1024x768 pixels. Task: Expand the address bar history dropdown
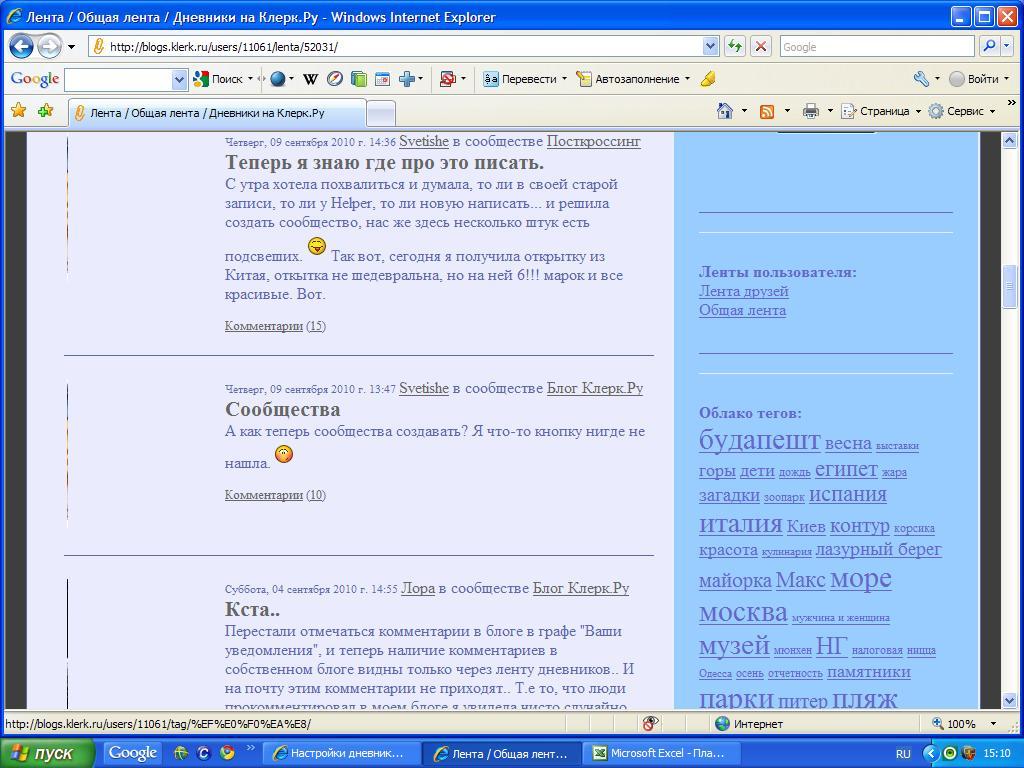[x=711, y=46]
